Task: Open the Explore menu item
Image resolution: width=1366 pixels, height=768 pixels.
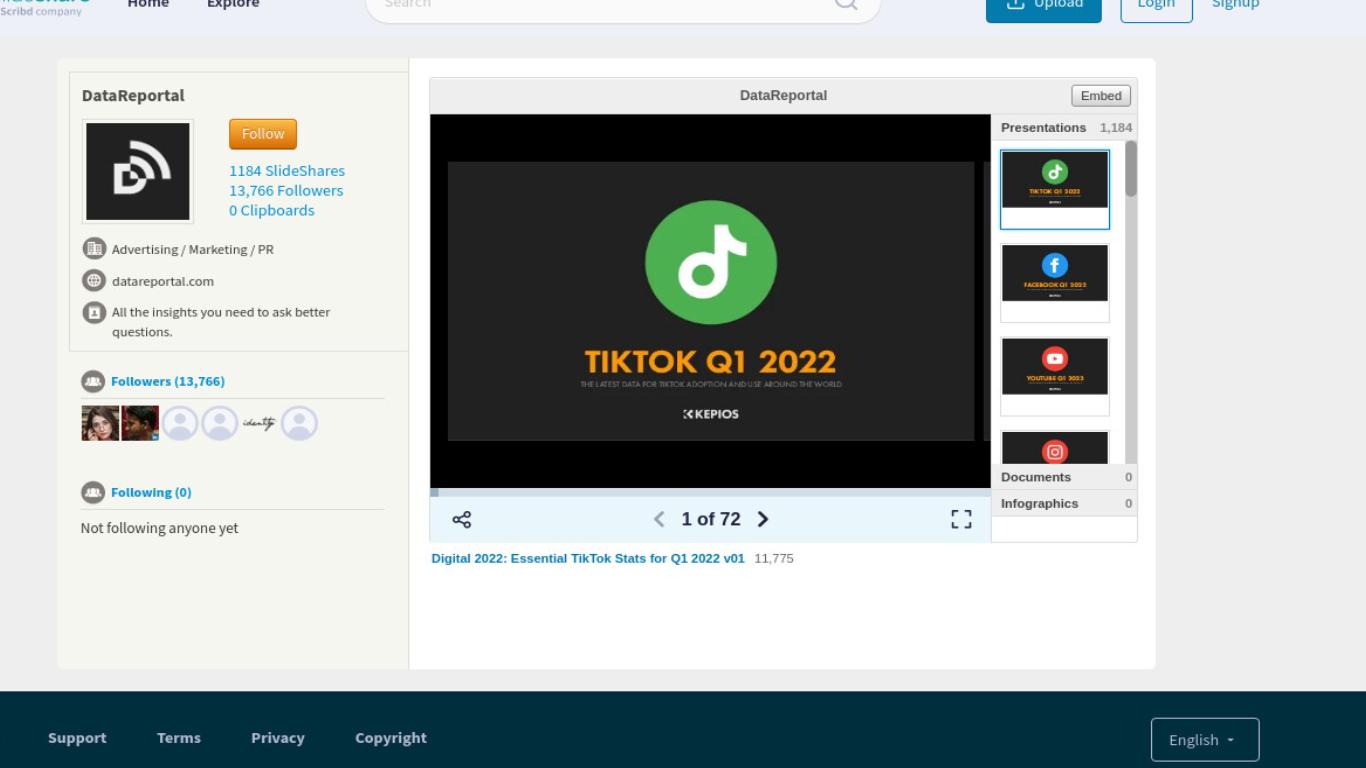Action: 233,4
